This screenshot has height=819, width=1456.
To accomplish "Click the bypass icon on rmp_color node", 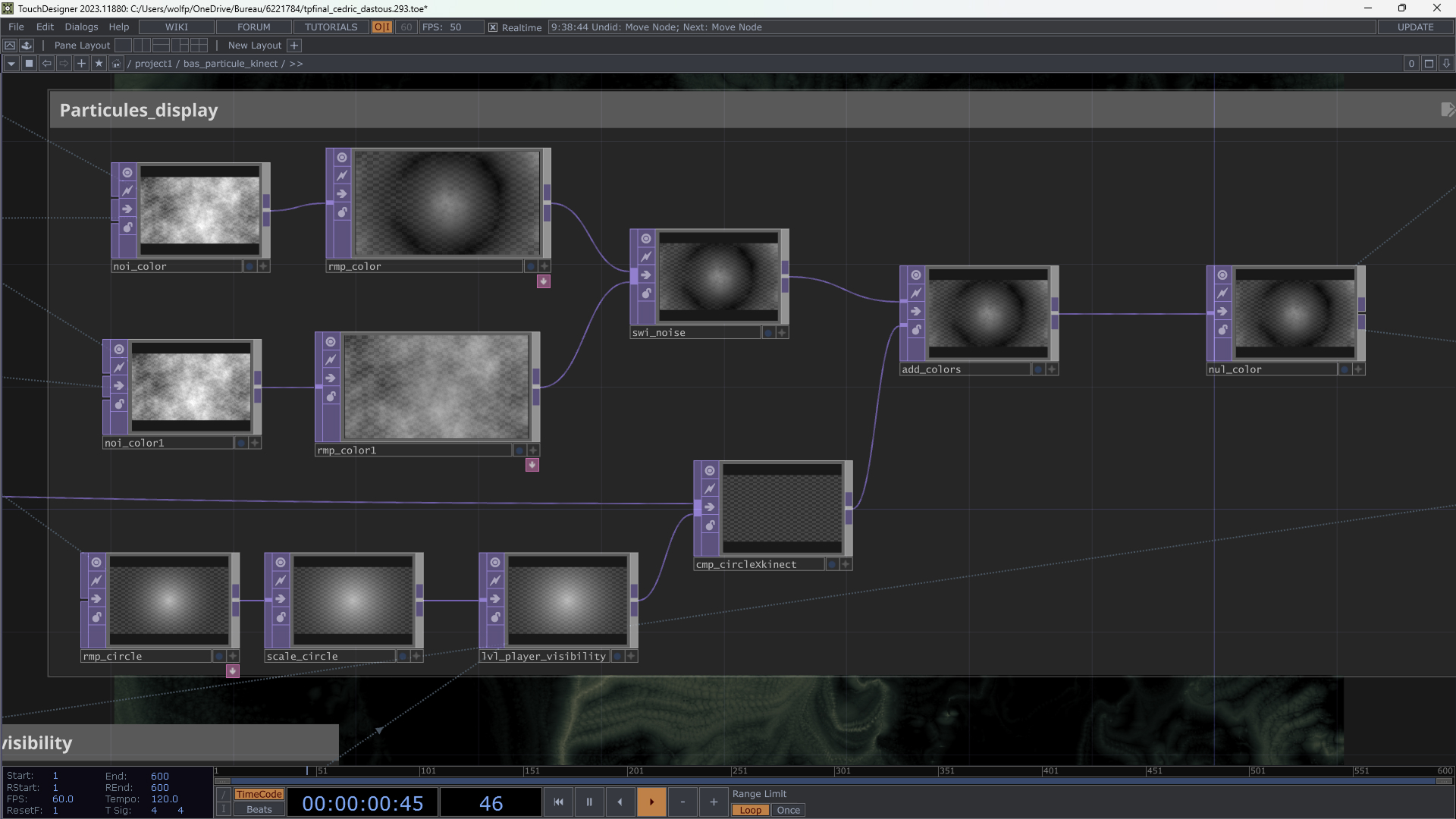I will [342, 176].
